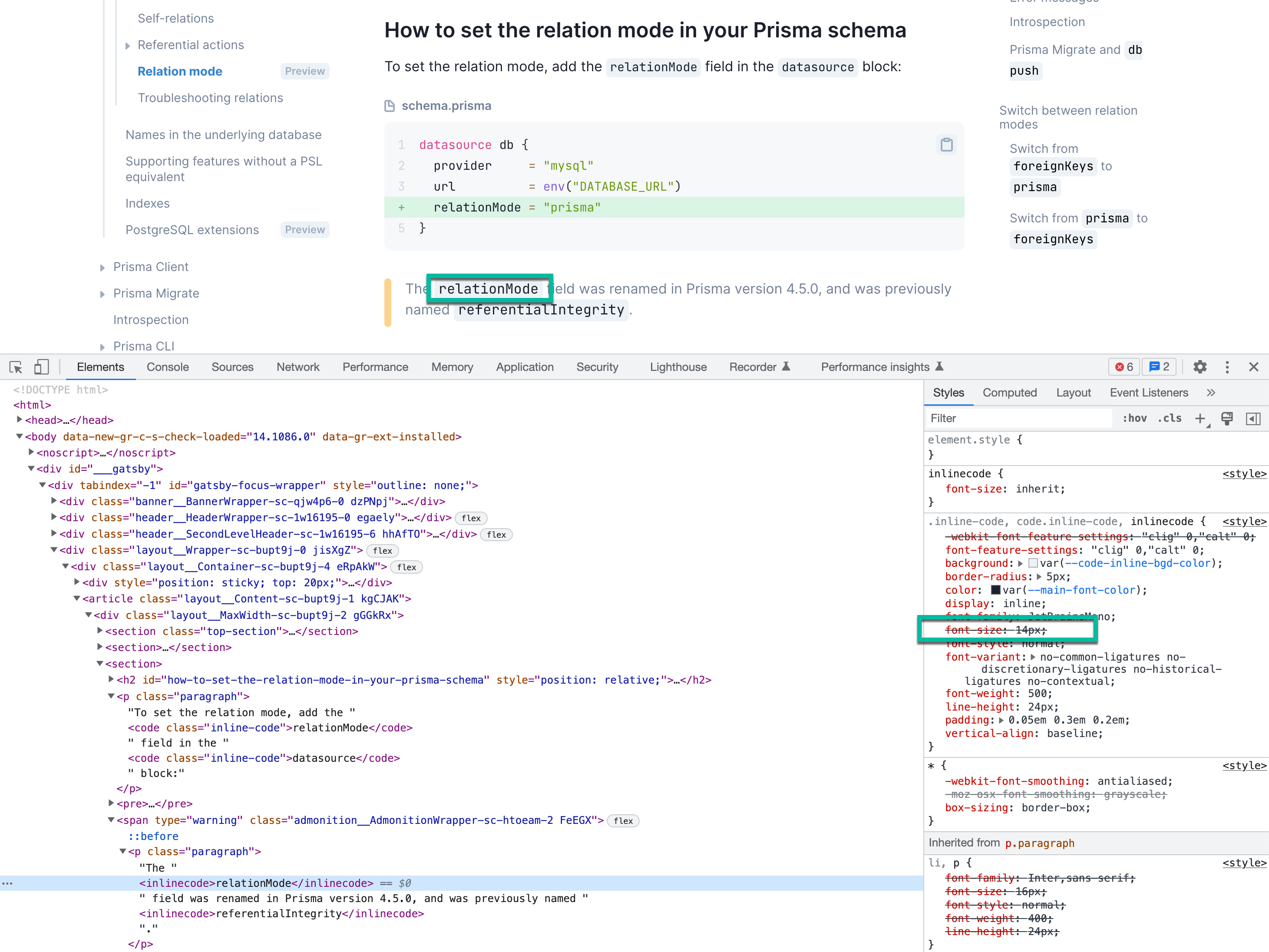Click the toggle rendering emulations paintbrush icon
Image resolution: width=1269 pixels, height=952 pixels.
click(x=1226, y=418)
